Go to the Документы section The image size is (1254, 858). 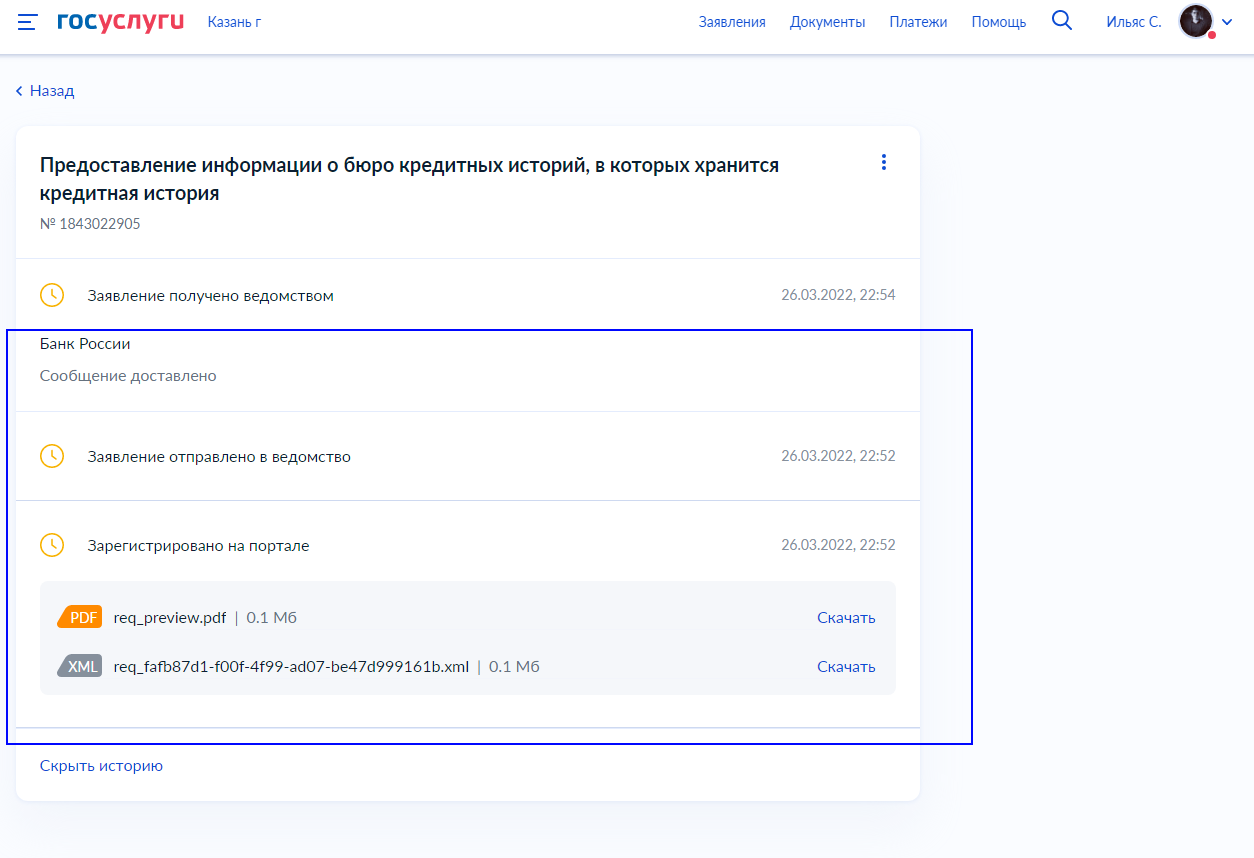click(x=827, y=22)
